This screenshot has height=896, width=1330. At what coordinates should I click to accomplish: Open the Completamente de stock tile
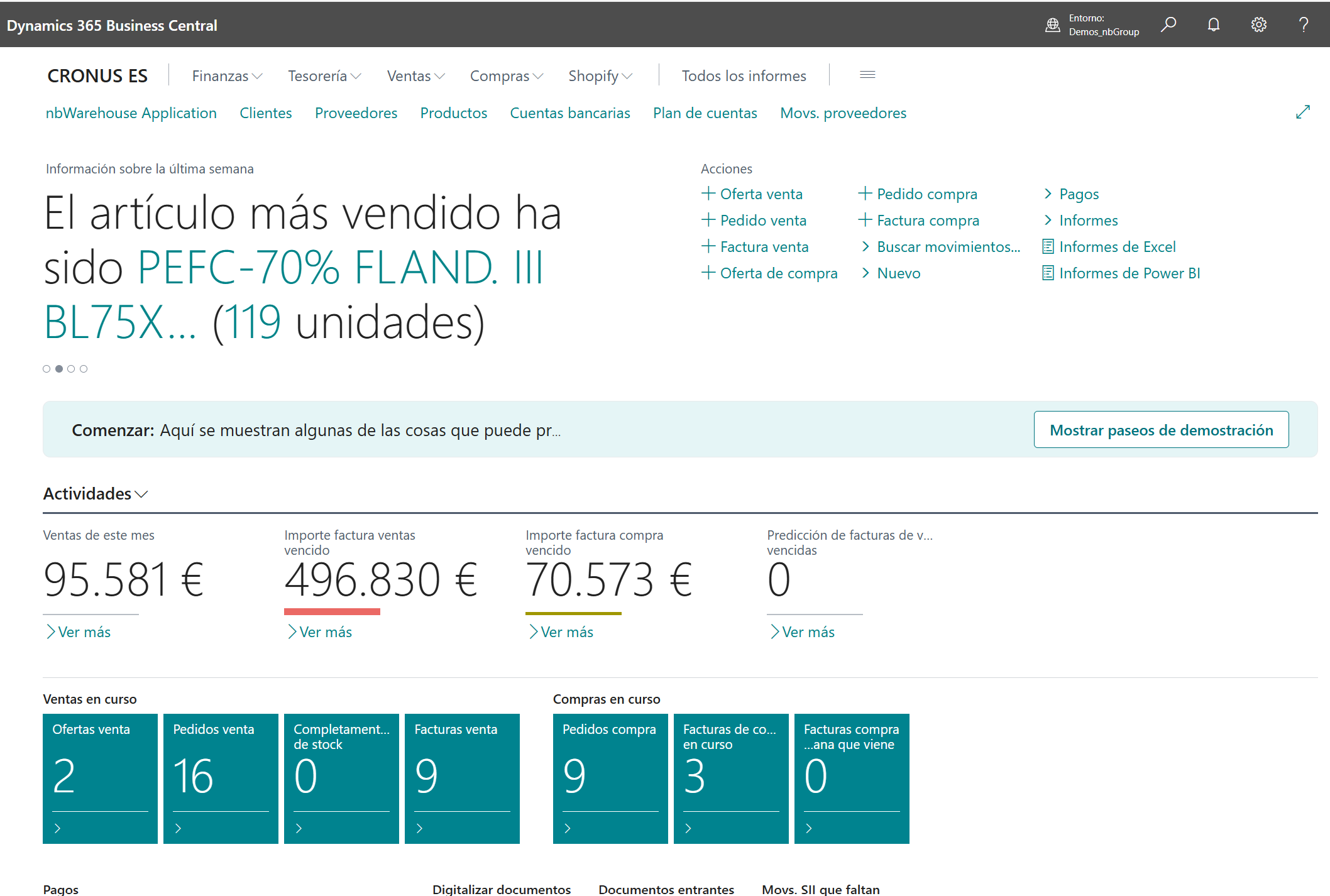point(341,779)
